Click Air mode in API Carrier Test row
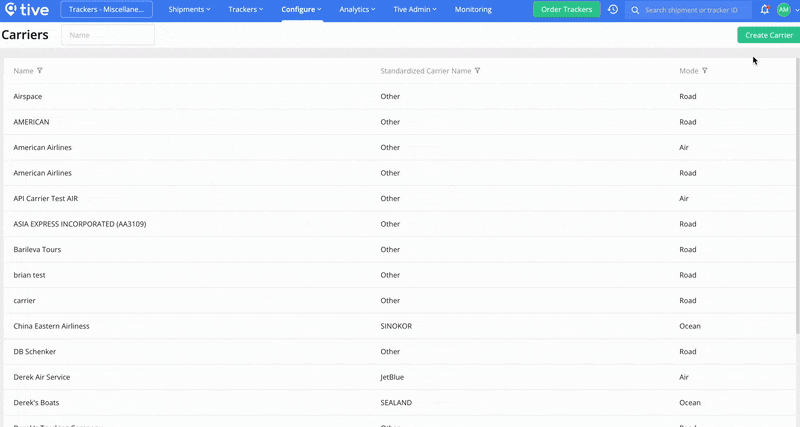The width and height of the screenshot is (800, 427). click(684, 198)
